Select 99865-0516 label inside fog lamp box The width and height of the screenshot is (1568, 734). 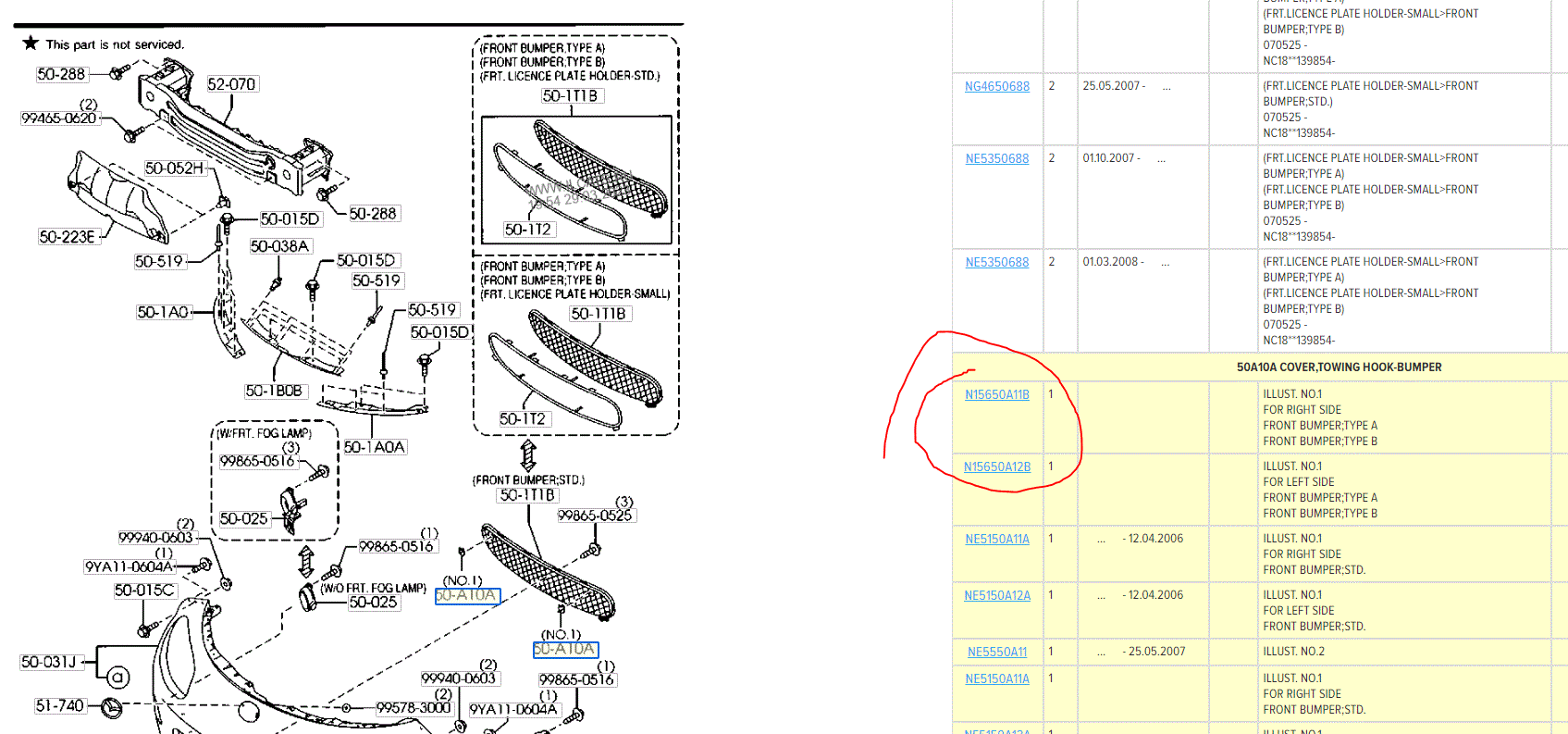[257, 461]
